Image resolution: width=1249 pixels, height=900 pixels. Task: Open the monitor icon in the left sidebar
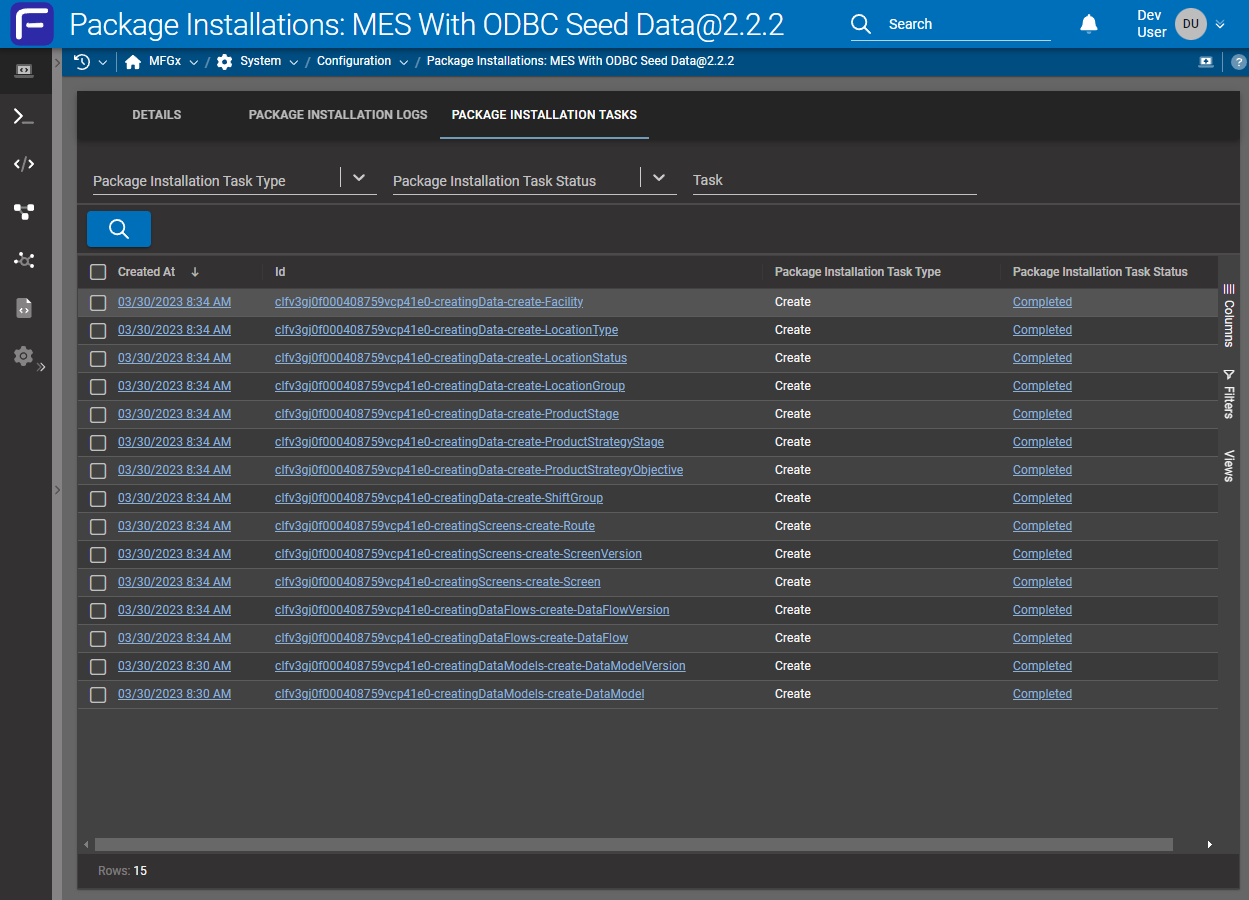(x=24, y=70)
